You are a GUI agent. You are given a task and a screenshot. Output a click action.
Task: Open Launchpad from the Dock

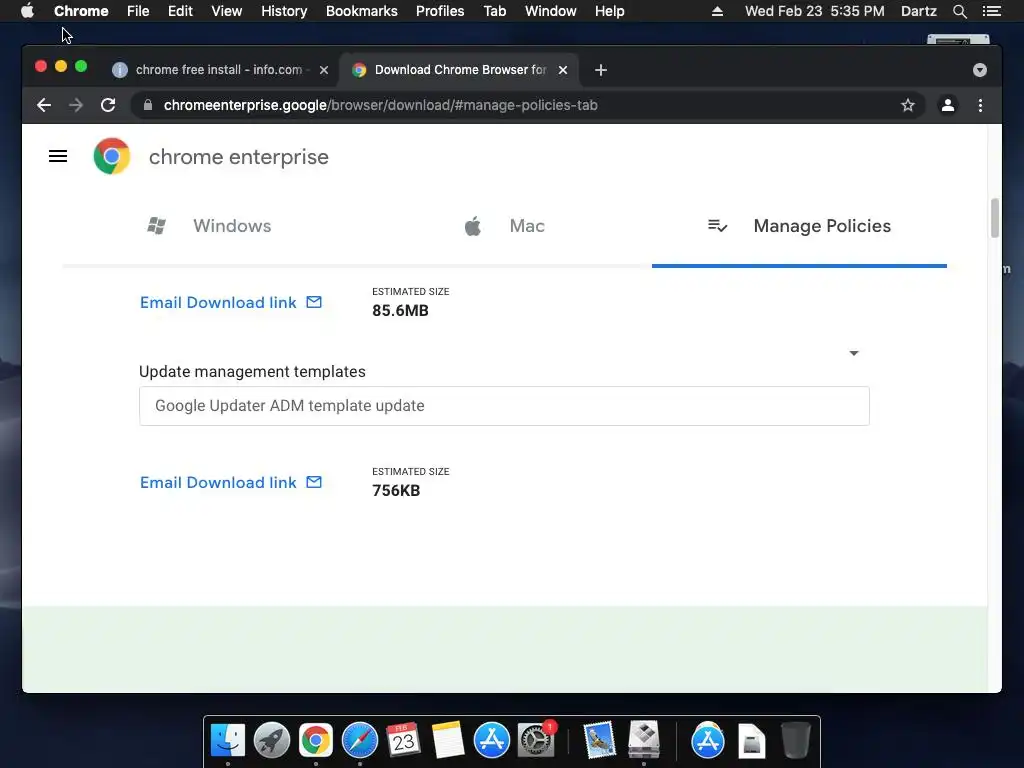click(272, 741)
